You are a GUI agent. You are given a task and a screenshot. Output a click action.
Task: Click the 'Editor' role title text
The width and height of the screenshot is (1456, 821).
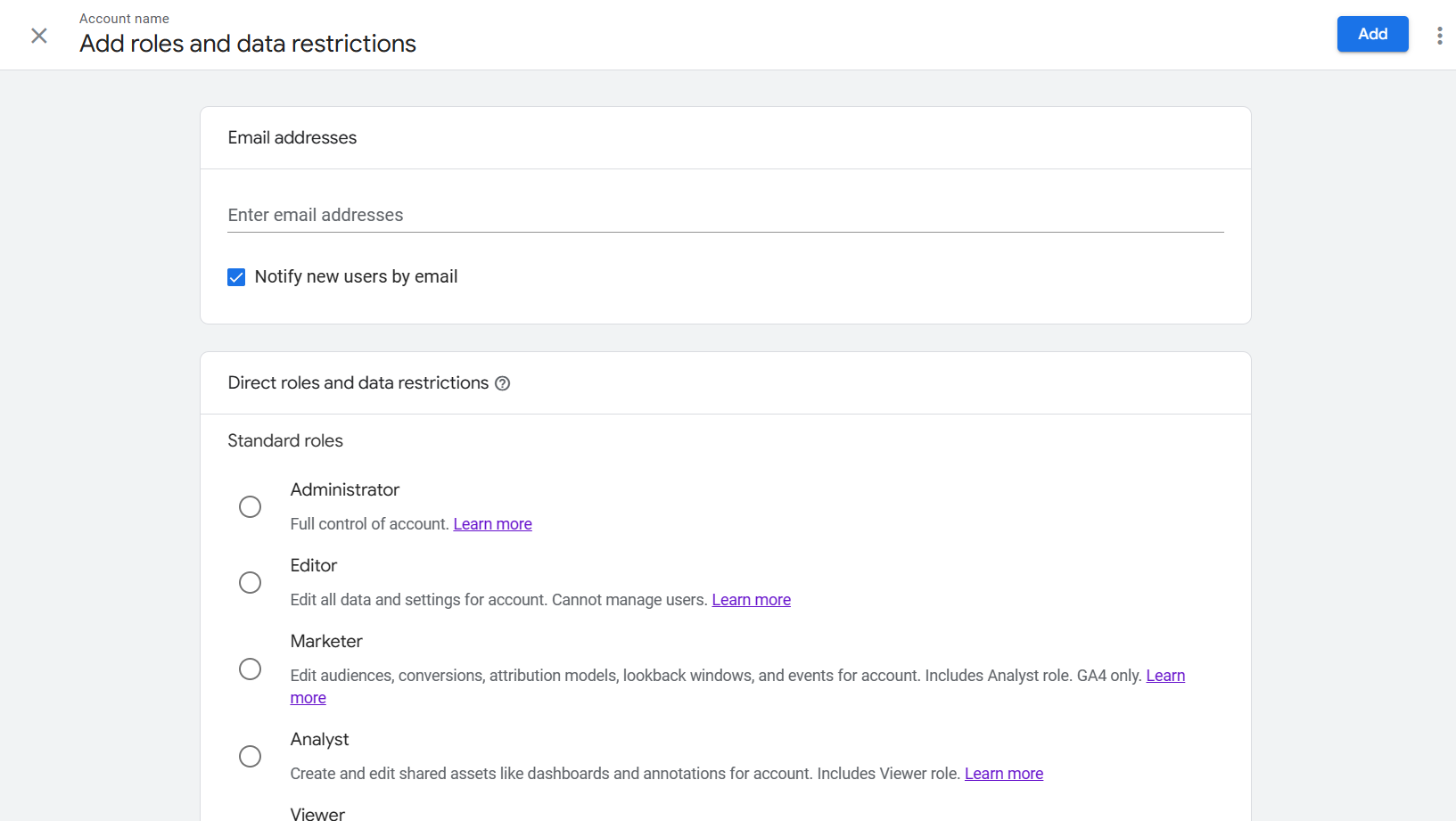pos(314,565)
